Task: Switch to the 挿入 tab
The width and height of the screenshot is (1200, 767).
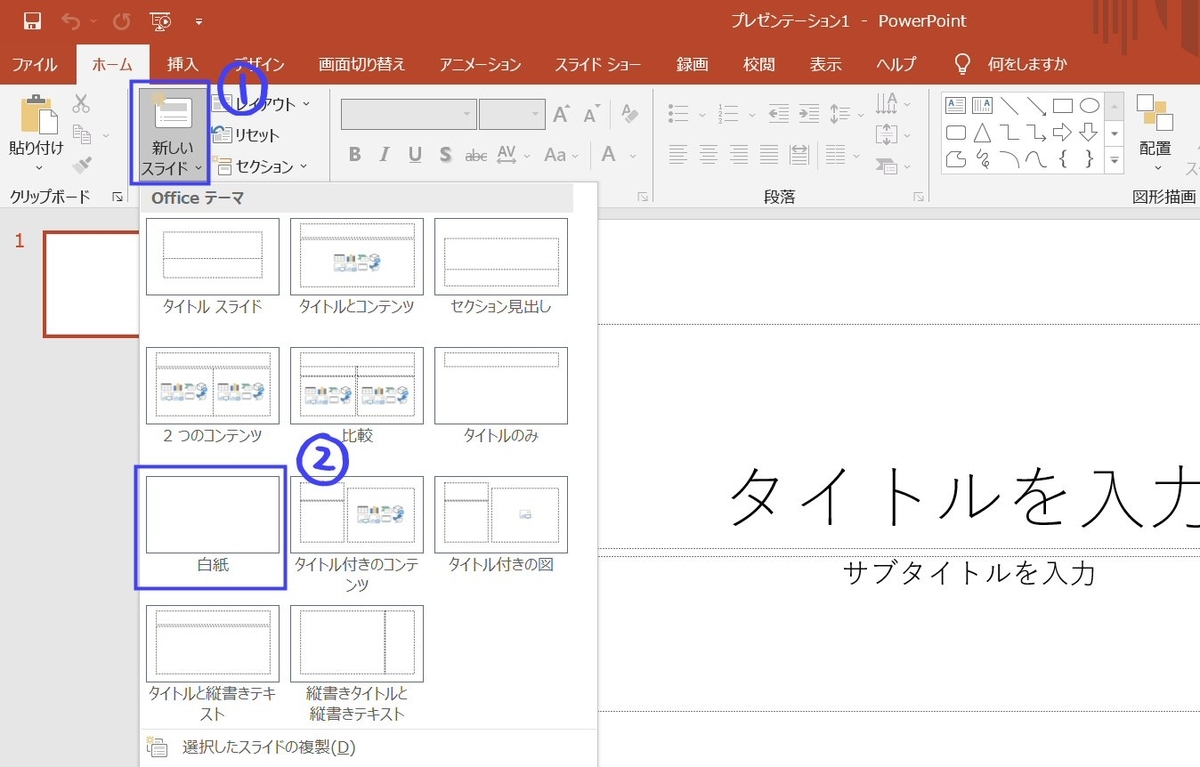Action: (183, 64)
